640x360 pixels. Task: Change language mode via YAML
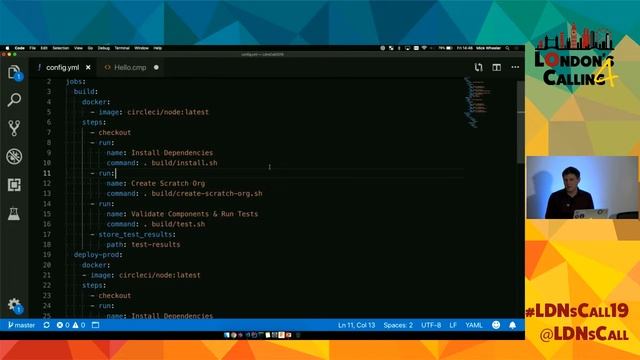click(x=474, y=325)
